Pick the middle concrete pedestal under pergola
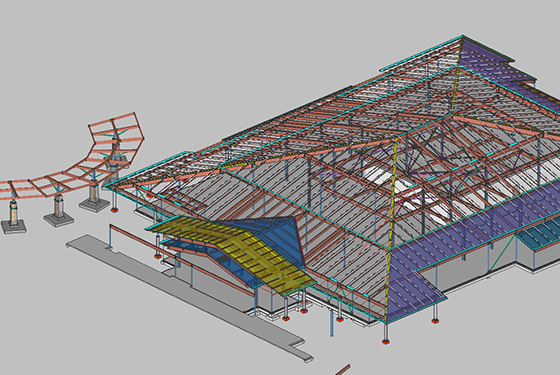 [58, 212]
